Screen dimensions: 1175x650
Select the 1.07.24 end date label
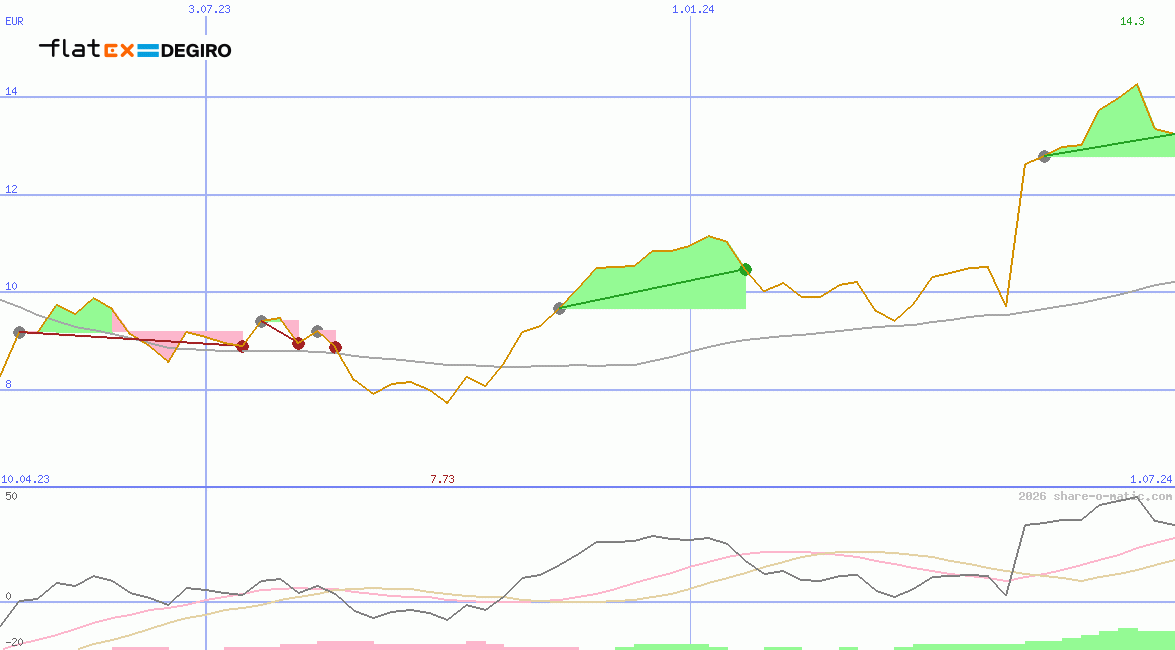1150,479
